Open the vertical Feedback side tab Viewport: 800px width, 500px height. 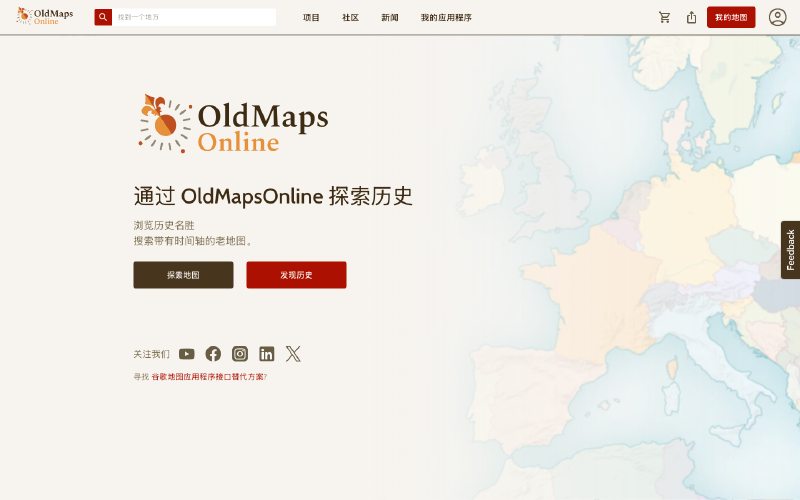coord(790,250)
